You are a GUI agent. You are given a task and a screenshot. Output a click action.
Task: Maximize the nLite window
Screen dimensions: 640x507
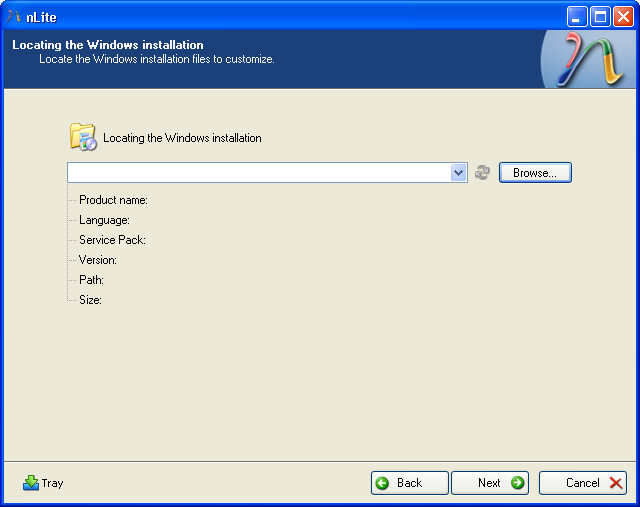click(x=600, y=17)
